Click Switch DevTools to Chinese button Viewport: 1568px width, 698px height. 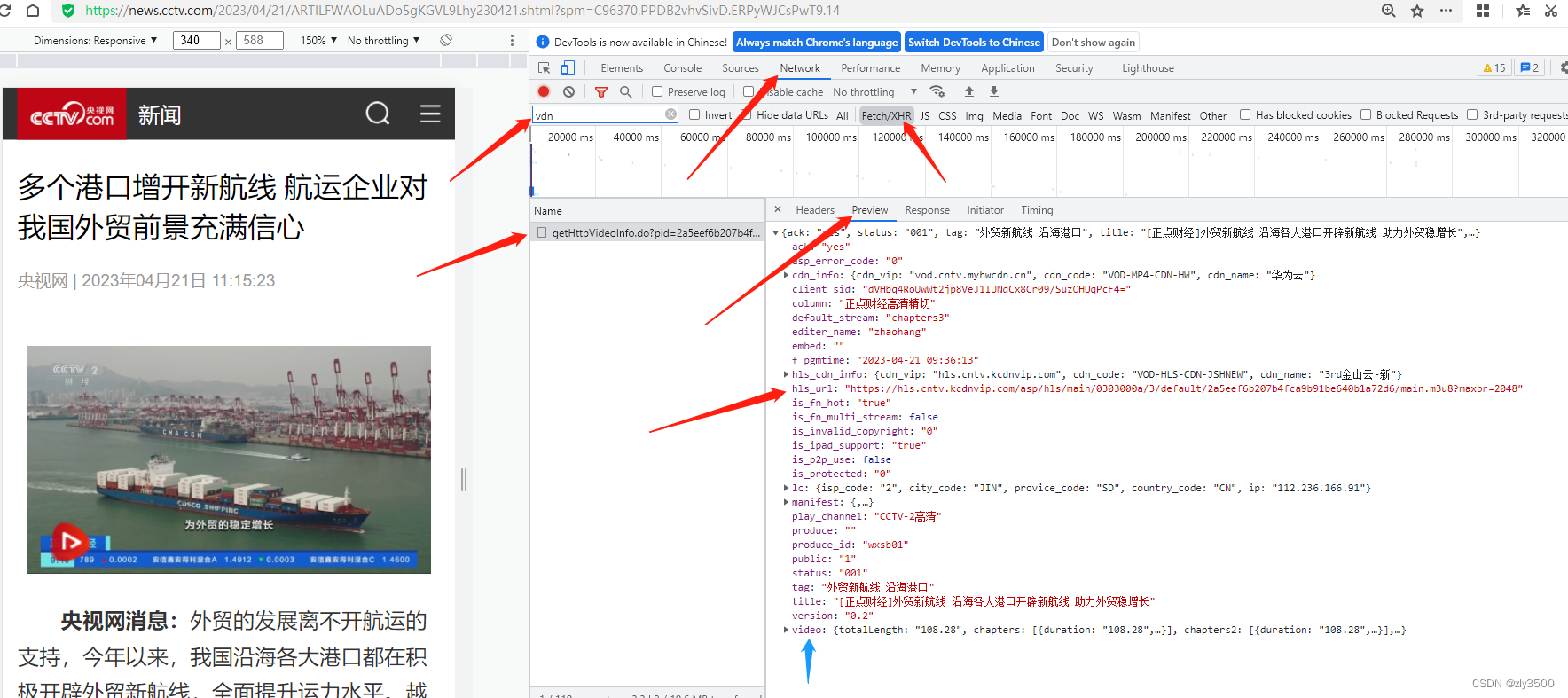(x=974, y=42)
